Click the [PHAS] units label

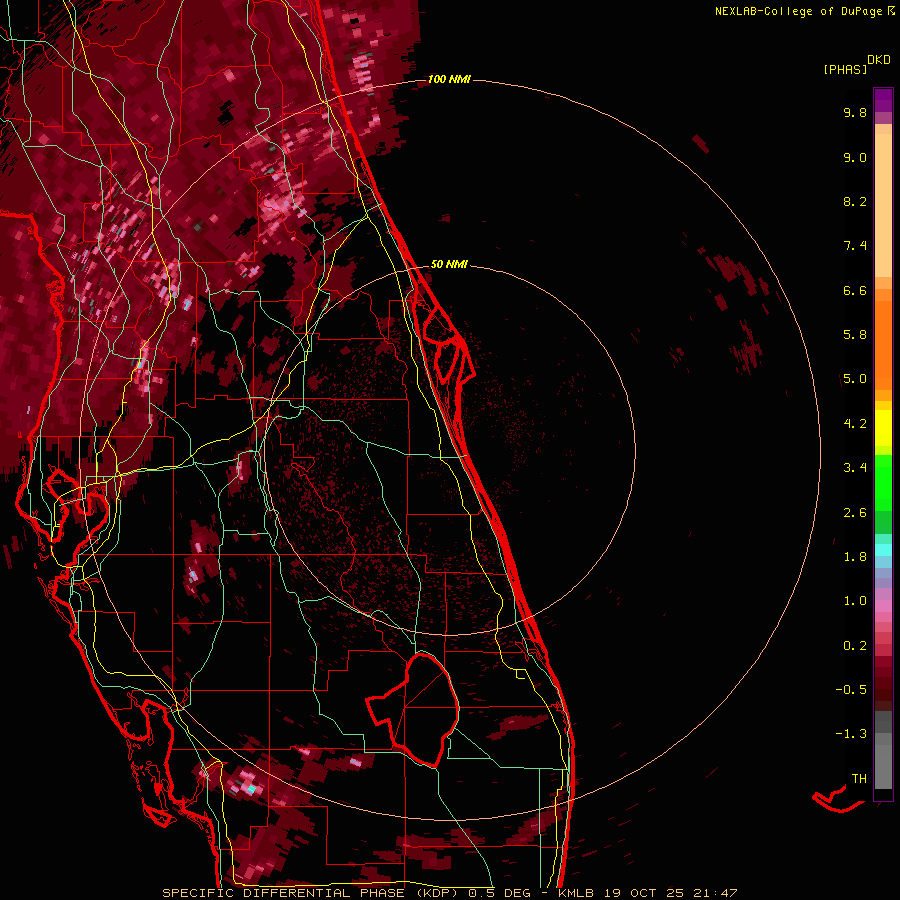coord(845,70)
